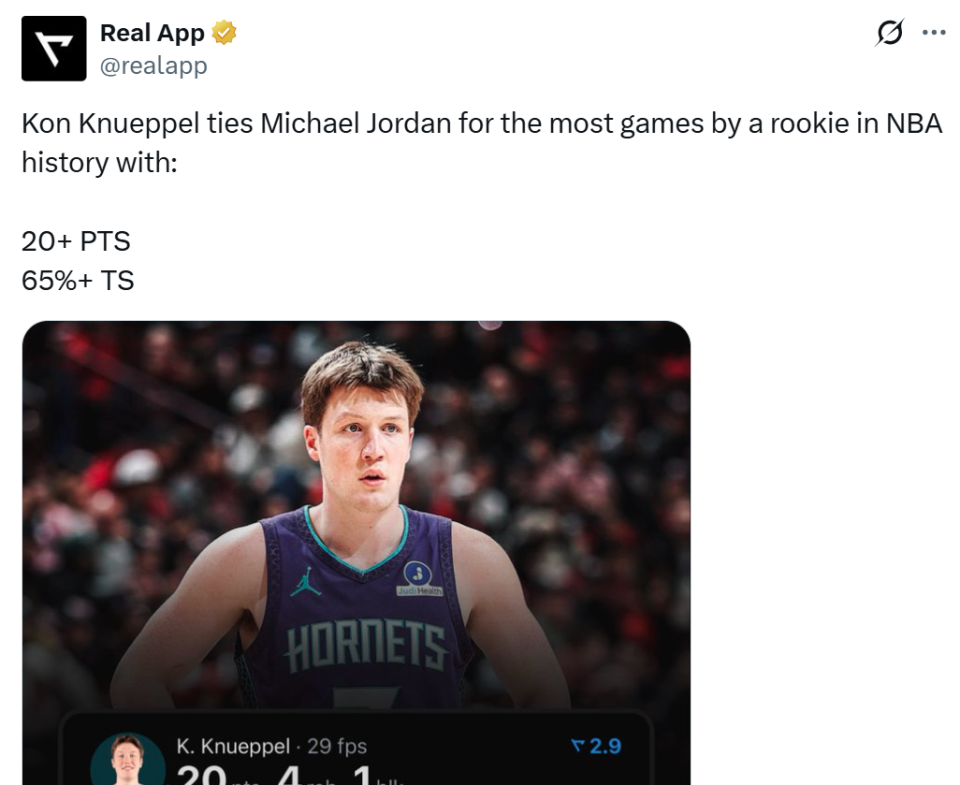The height and width of the screenshot is (785, 960).
Task: Click the large "20" points stat
Action: pos(200,775)
